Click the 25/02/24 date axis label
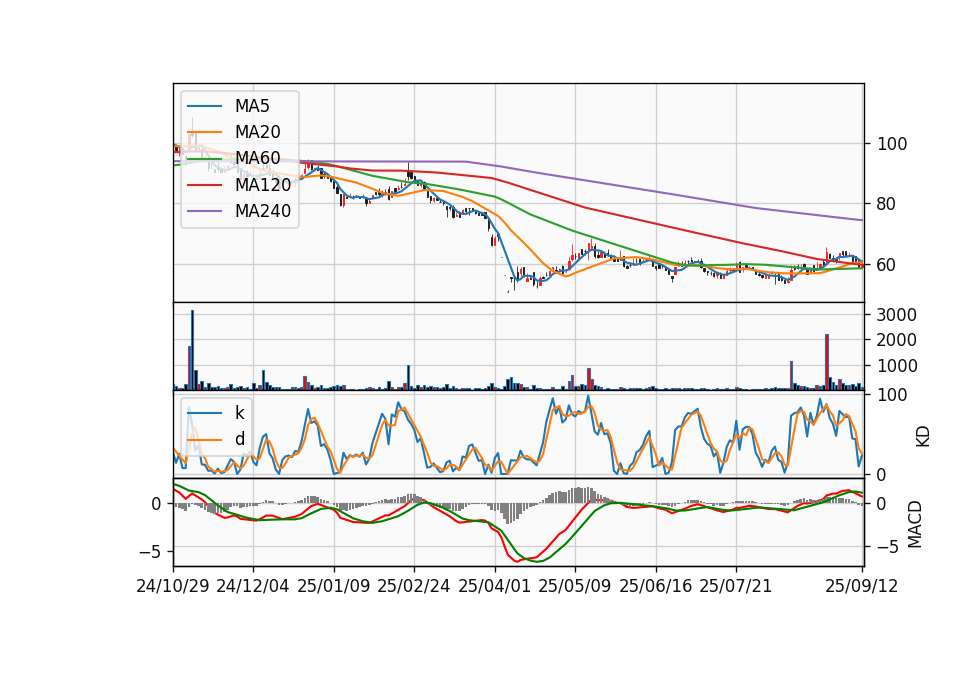The height and width of the screenshot is (690, 960). click(x=414, y=586)
